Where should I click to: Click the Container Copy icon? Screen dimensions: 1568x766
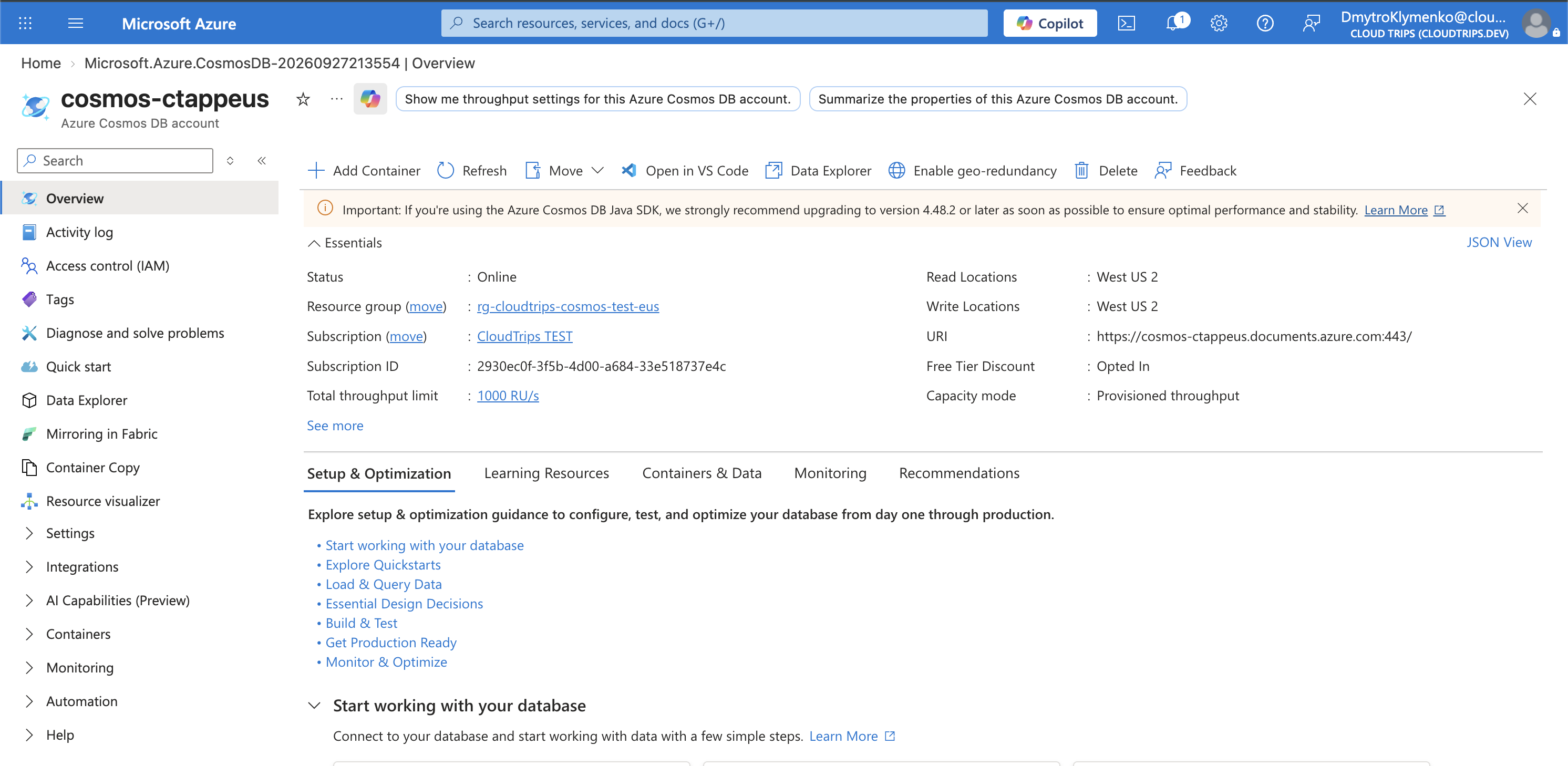point(29,467)
